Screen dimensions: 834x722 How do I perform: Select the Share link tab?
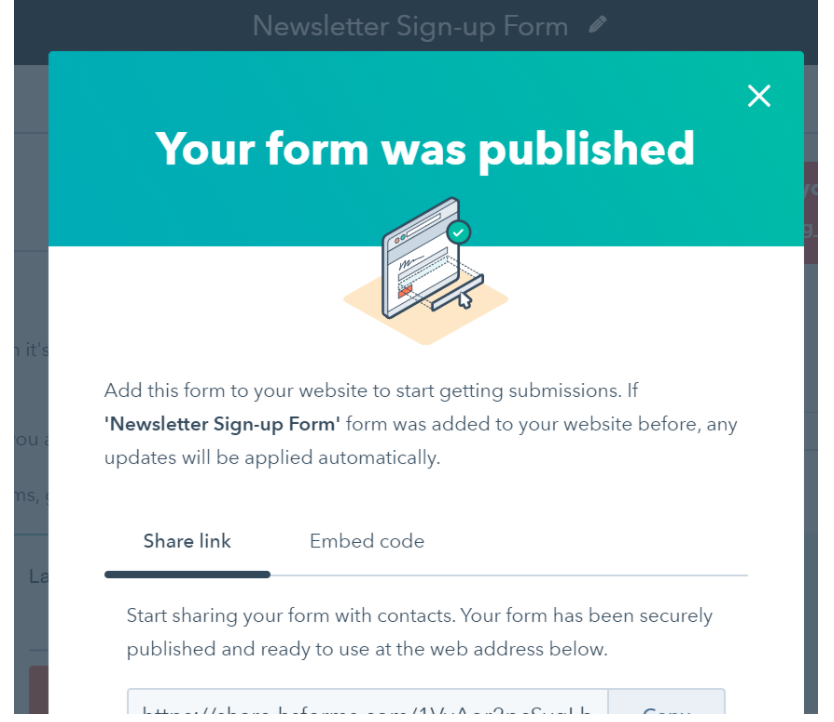pos(187,541)
